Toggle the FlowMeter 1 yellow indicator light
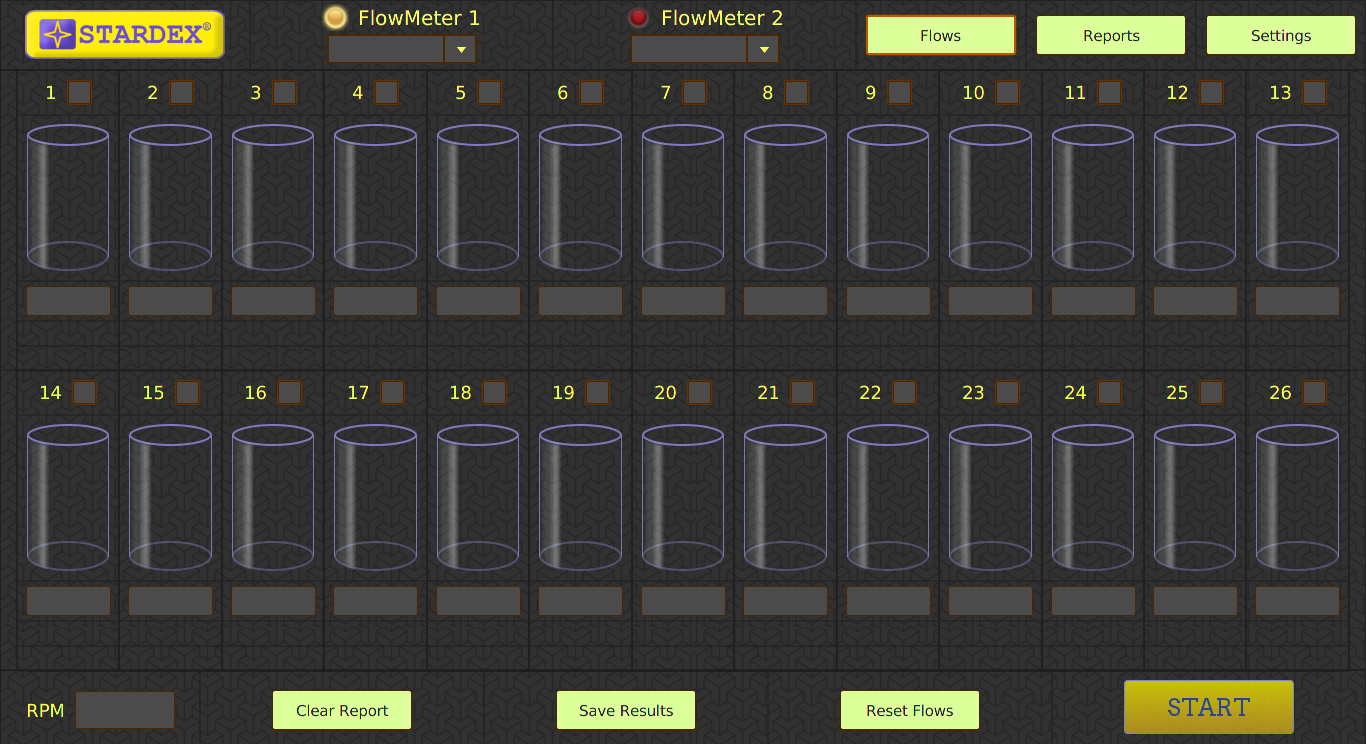This screenshot has height=744, width=1366. [x=335, y=17]
